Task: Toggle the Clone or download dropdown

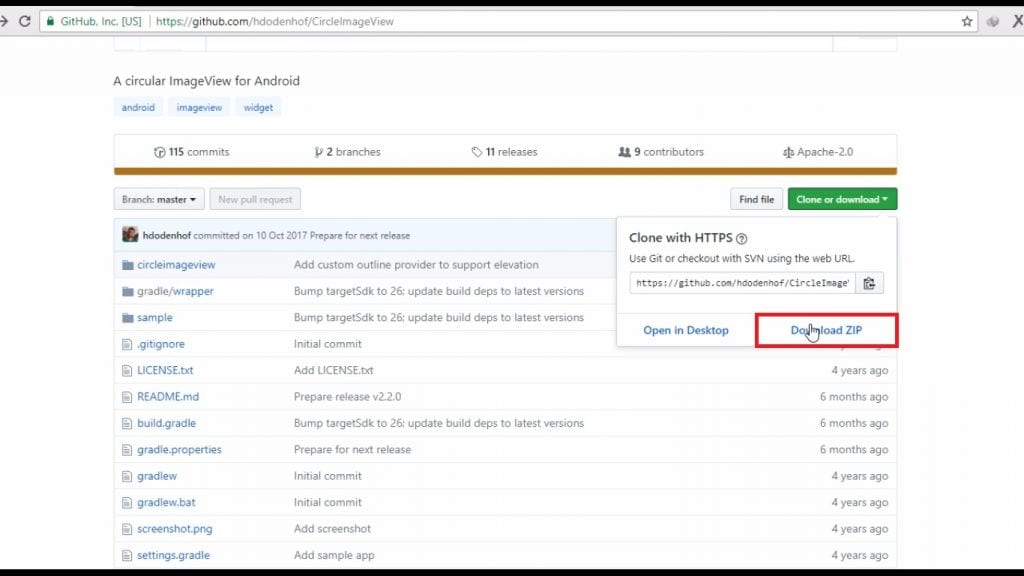Action: [x=842, y=199]
